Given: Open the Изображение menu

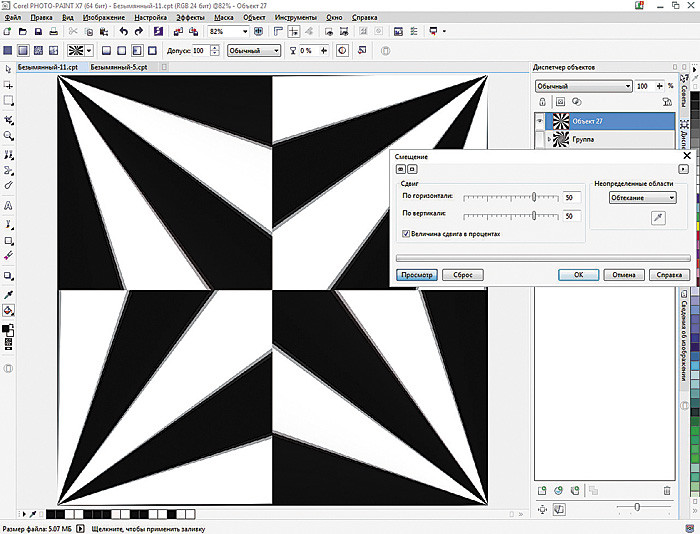Looking at the screenshot, I should 104,17.
